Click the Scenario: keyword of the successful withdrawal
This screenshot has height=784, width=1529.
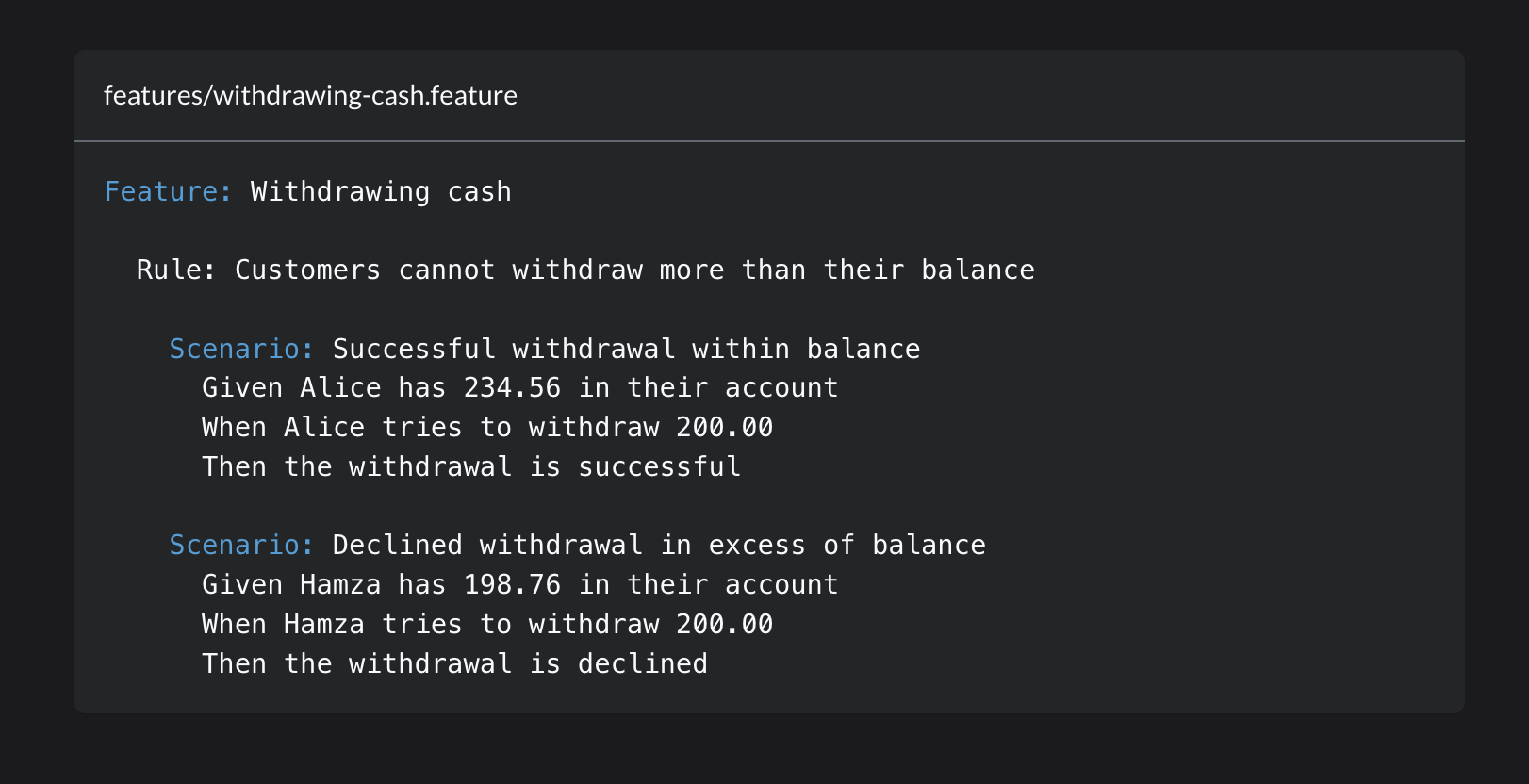pos(241,350)
